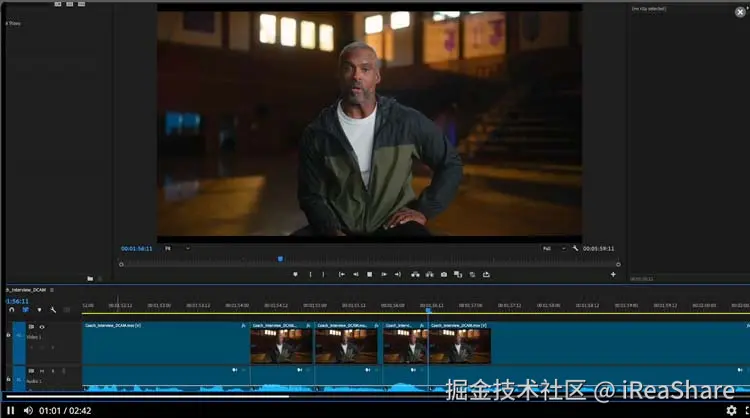Close the overlay with the X button
This screenshot has height=418, width=750.
(x=740, y=12)
